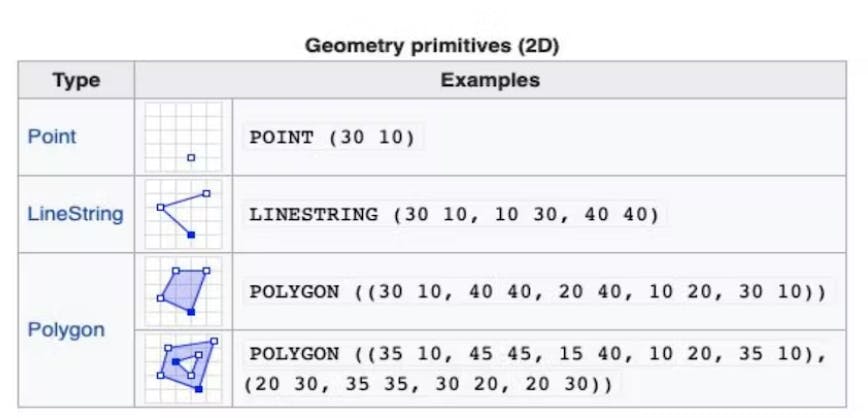Image resolution: width=868 pixels, height=418 pixels.
Task: Click the POLYGON ((30 10, 40 40... code text
Action: point(537,291)
